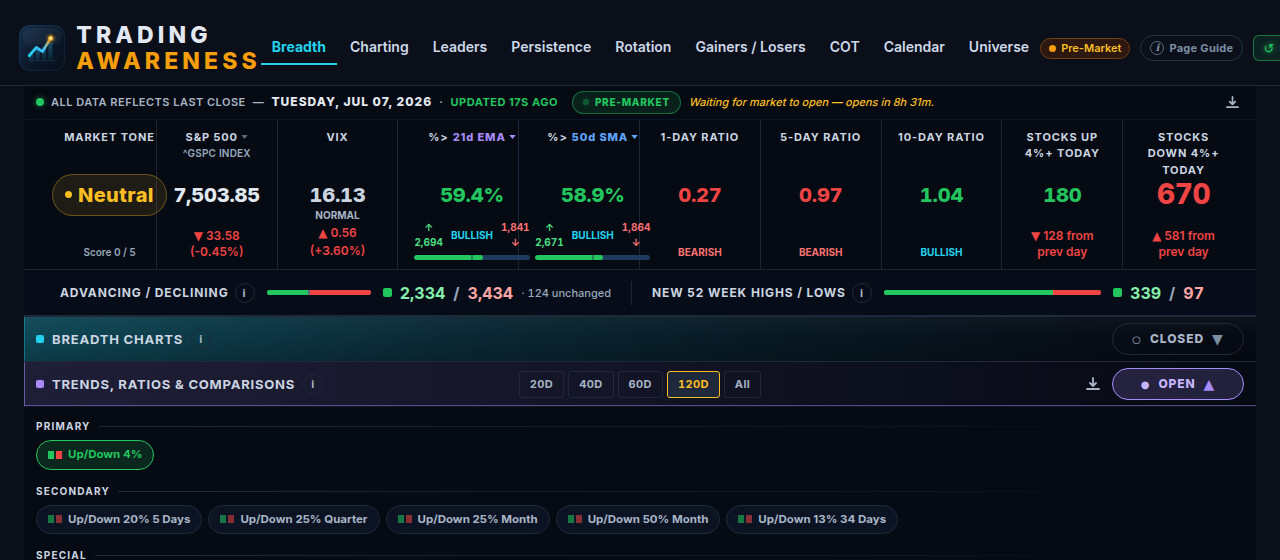Screen dimensions: 1280x560
Task: Click the 58.9% above 50d SMA value
Action: click(x=592, y=195)
